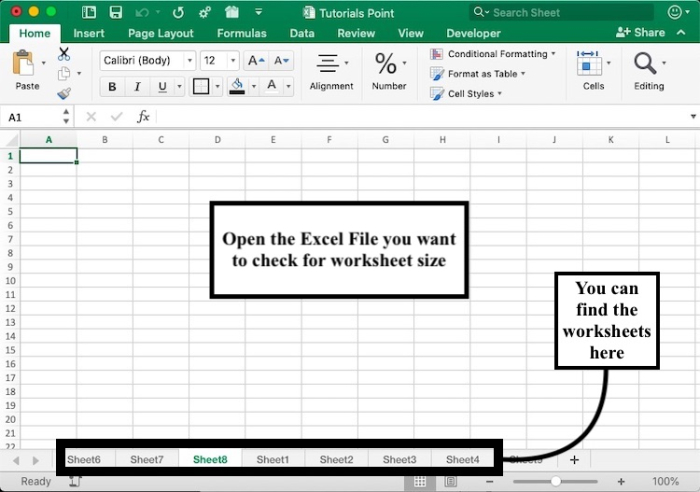Expand fill color dropdown arrow
Image resolution: width=700 pixels, height=492 pixels.
click(x=254, y=86)
